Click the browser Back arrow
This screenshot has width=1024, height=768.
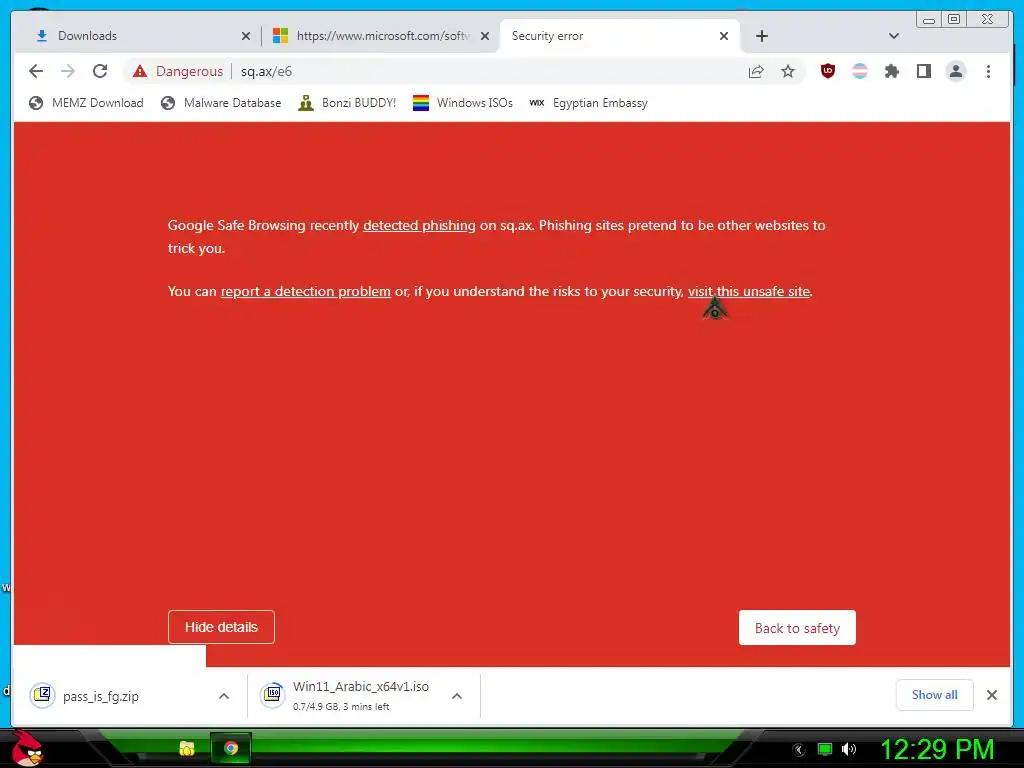[36, 71]
